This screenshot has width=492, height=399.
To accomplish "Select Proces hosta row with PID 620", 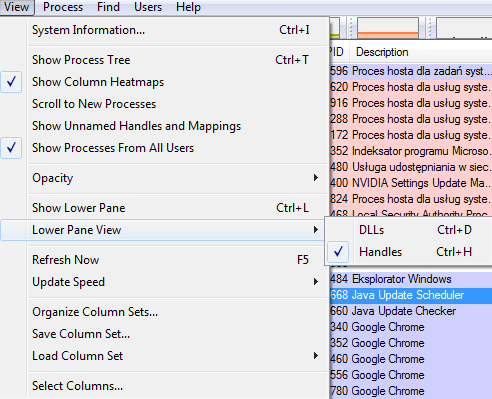I will coord(411,87).
